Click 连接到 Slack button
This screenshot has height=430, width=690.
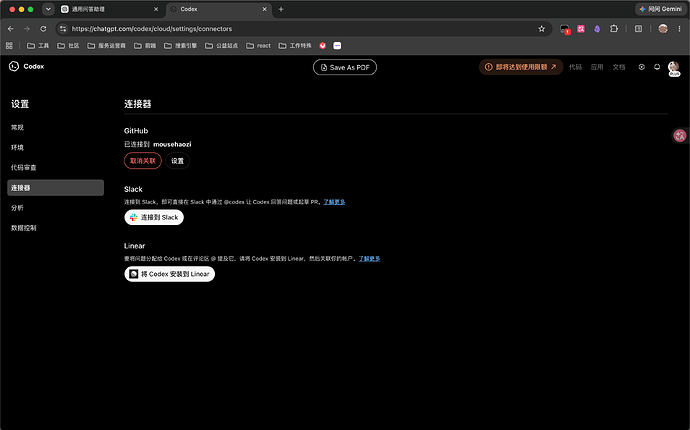(x=154, y=217)
